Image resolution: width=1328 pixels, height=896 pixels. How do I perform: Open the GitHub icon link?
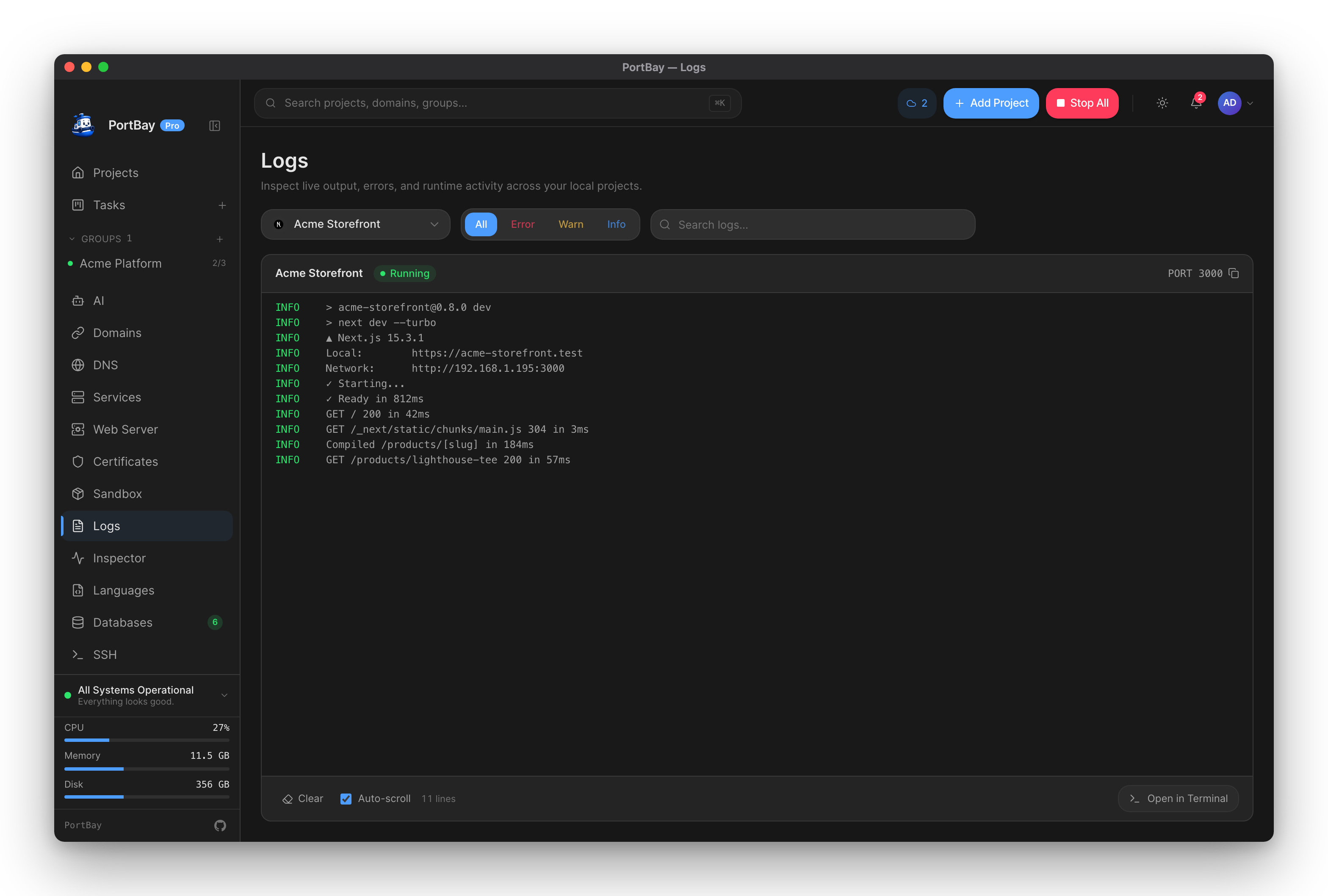tap(220, 825)
